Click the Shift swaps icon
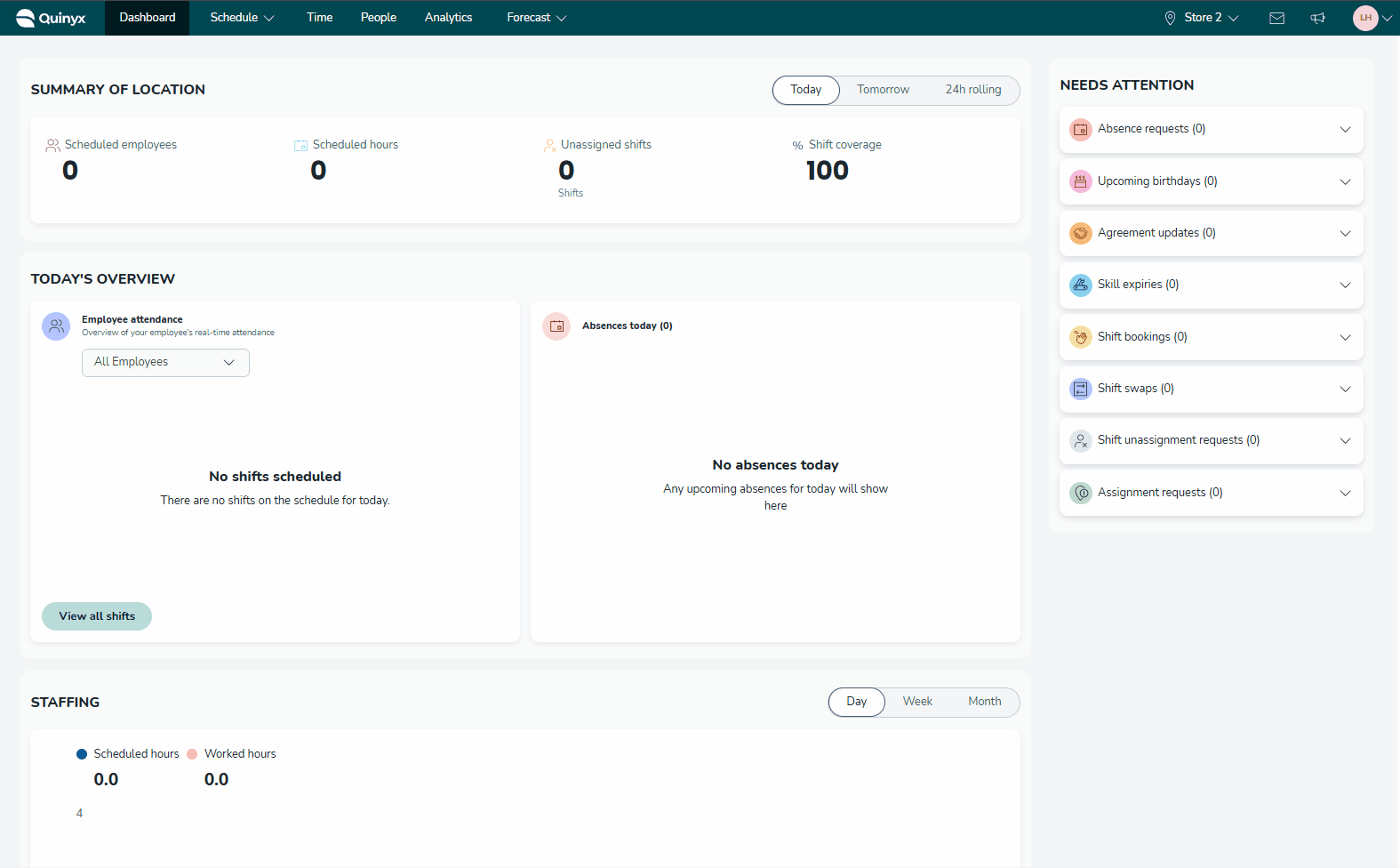Image resolution: width=1400 pixels, height=868 pixels. click(1081, 389)
